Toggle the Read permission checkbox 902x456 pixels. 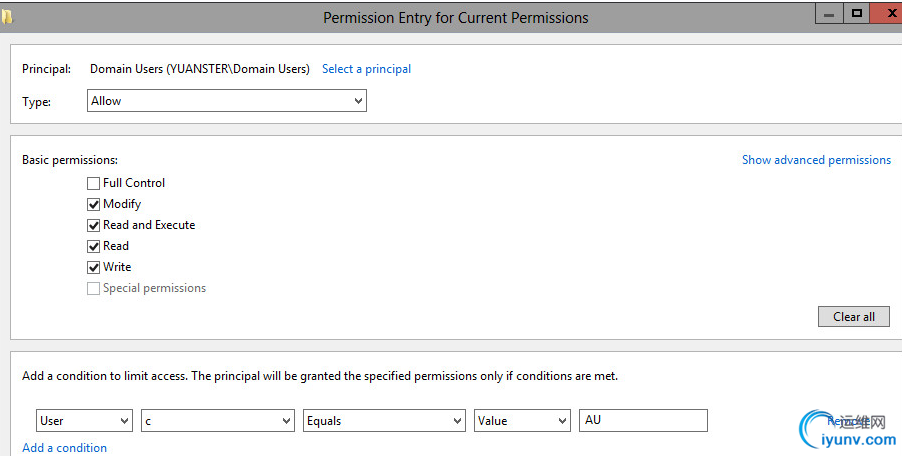(93, 246)
